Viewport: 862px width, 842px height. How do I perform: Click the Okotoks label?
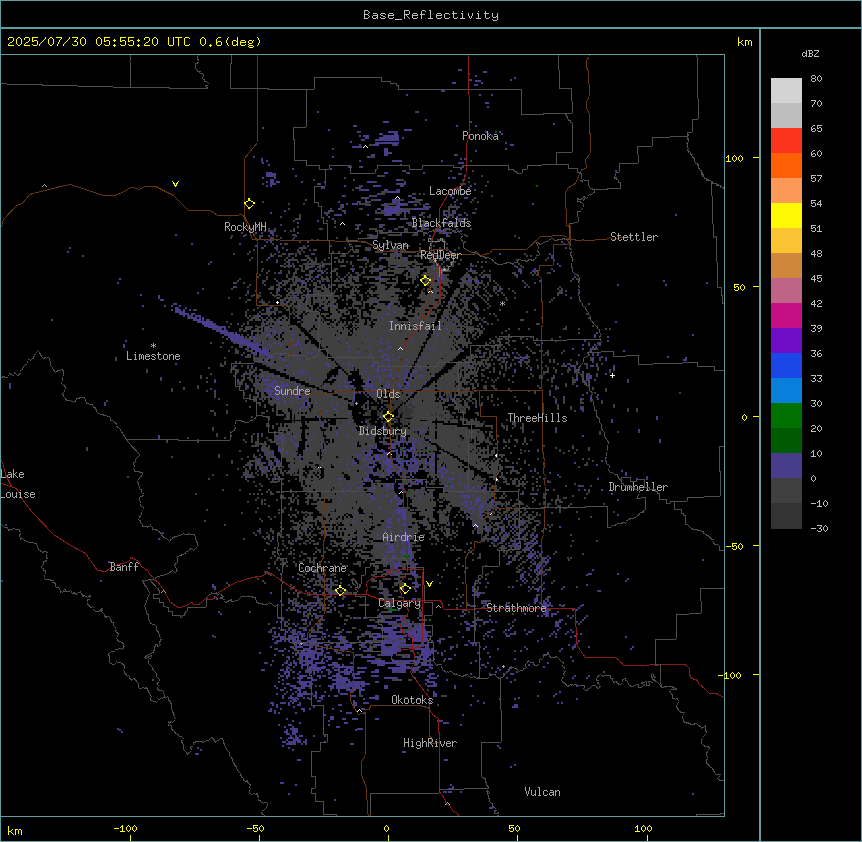tap(412, 700)
